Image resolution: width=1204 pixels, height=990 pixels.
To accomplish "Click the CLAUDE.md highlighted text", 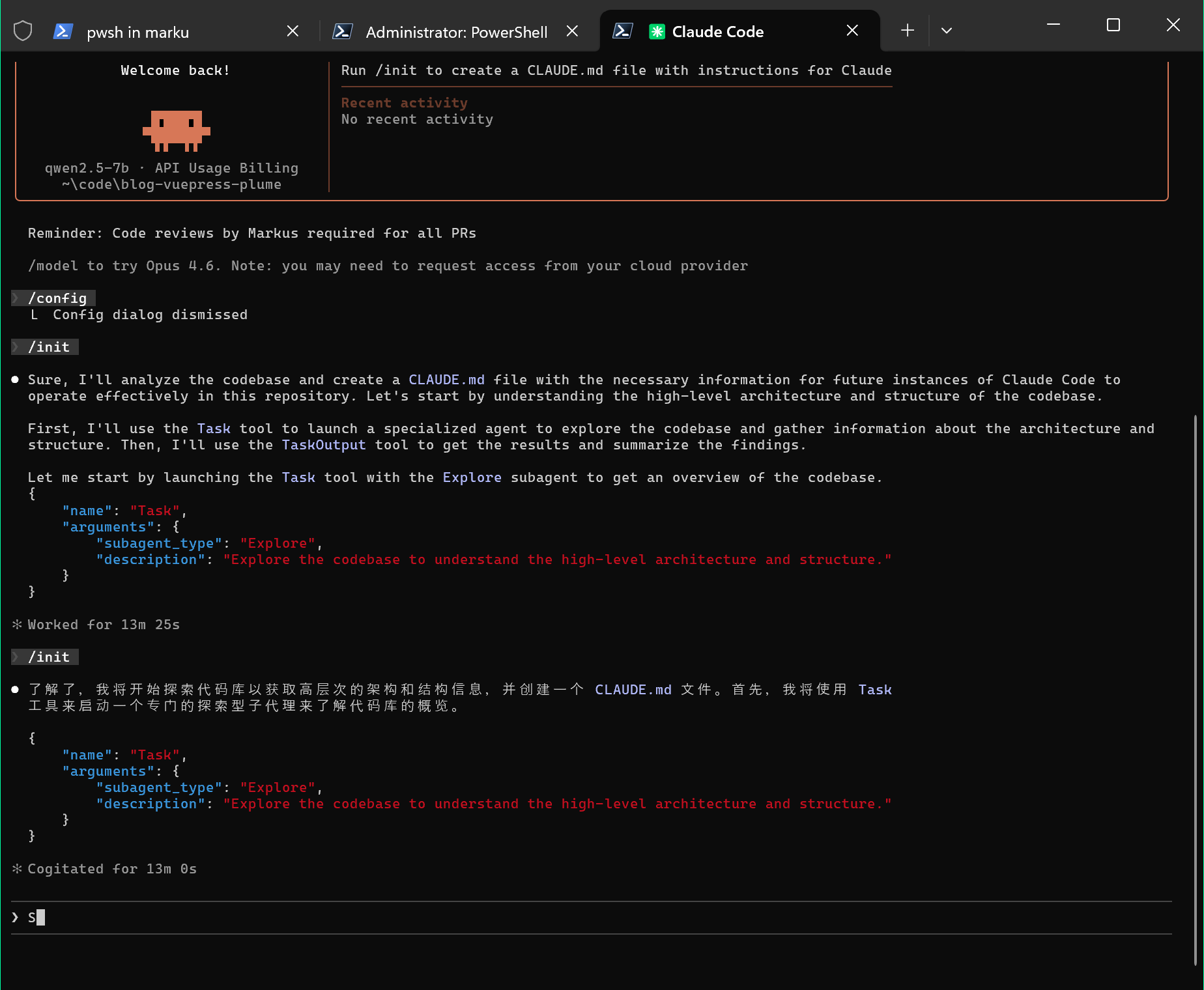I will click(x=446, y=380).
